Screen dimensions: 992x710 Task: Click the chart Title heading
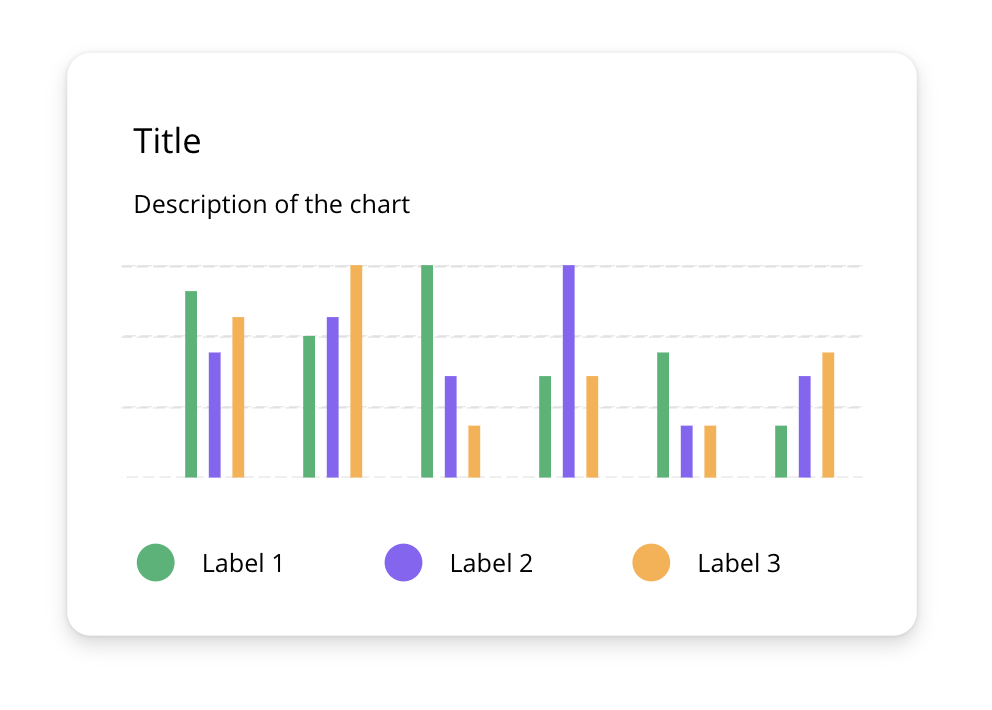tap(167, 140)
